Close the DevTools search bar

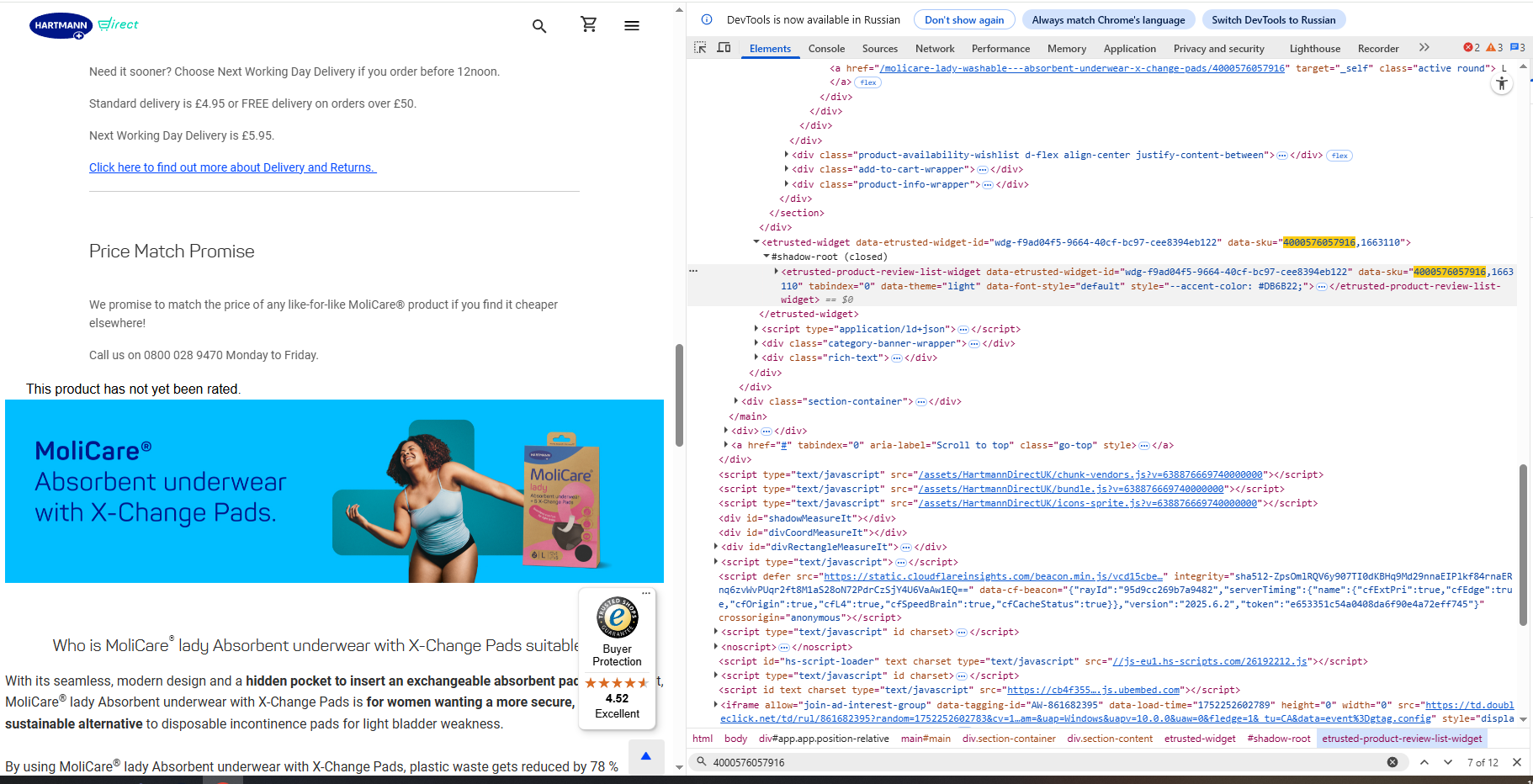click(1517, 762)
